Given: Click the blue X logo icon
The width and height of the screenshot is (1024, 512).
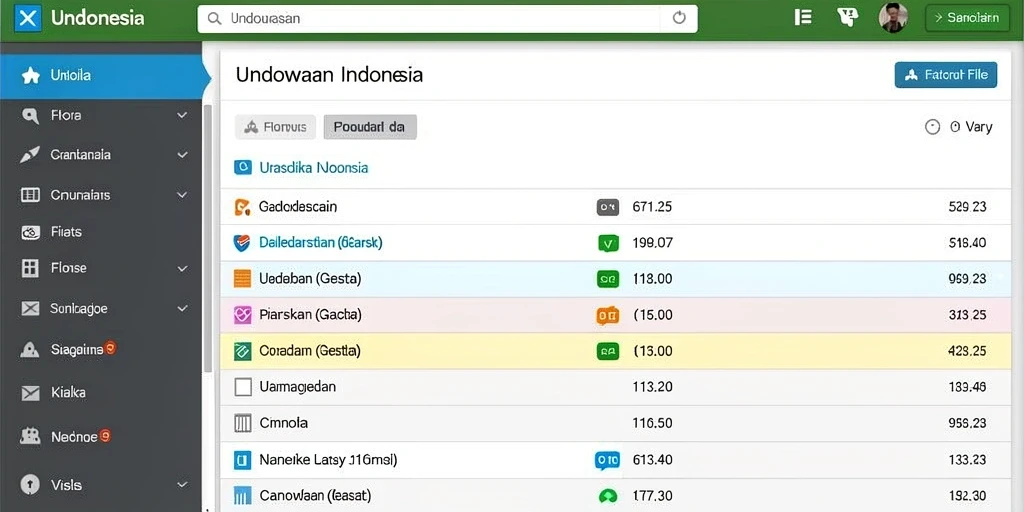Looking at the screenshot, I should click(x=27, y=18).
